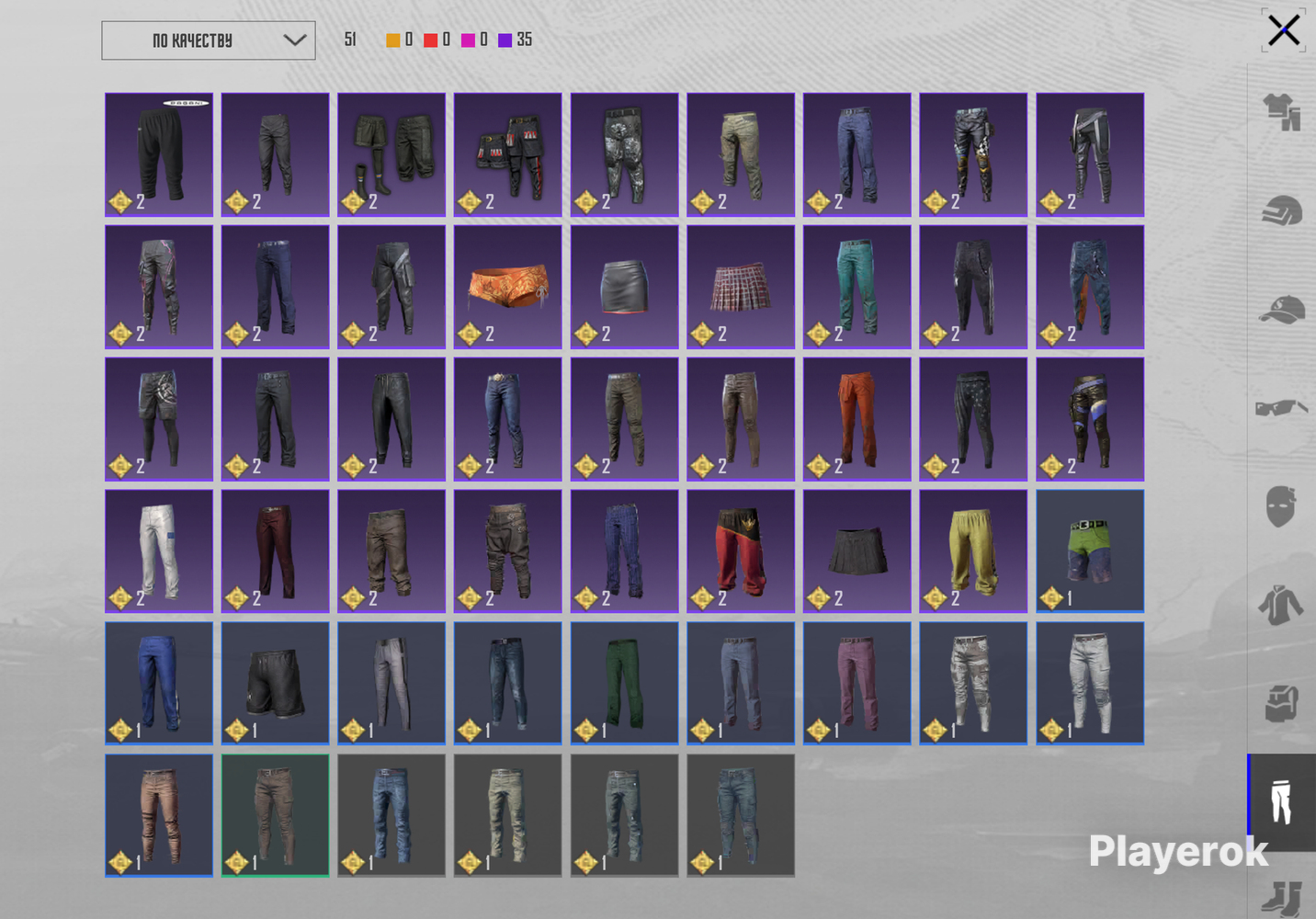Select the pants category tab

pyautogui.click(x=1282, y=802)
